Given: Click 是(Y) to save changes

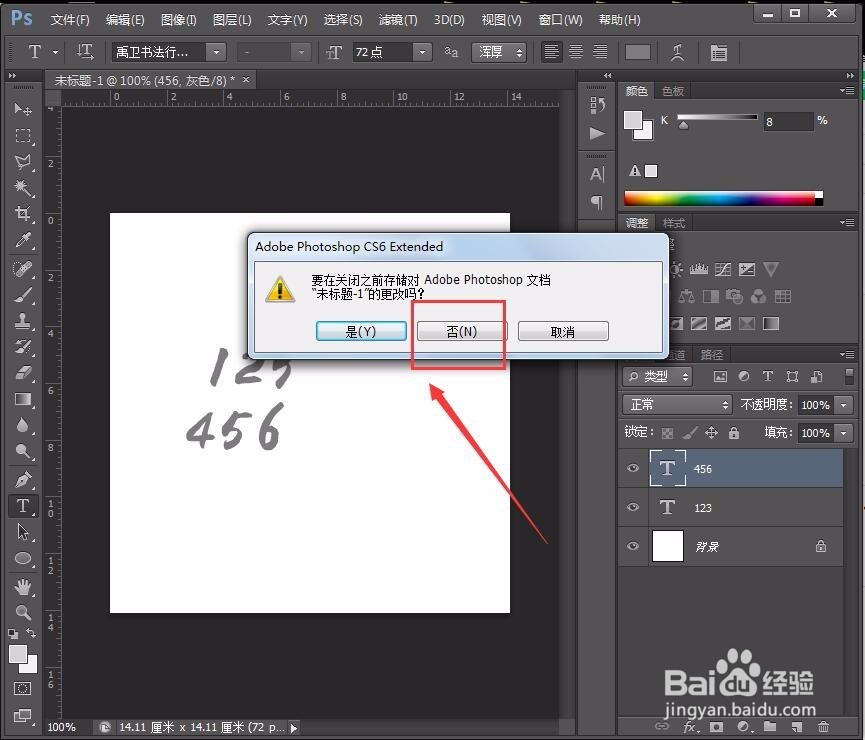Looking at the screenshot, I should coord(361,331).
